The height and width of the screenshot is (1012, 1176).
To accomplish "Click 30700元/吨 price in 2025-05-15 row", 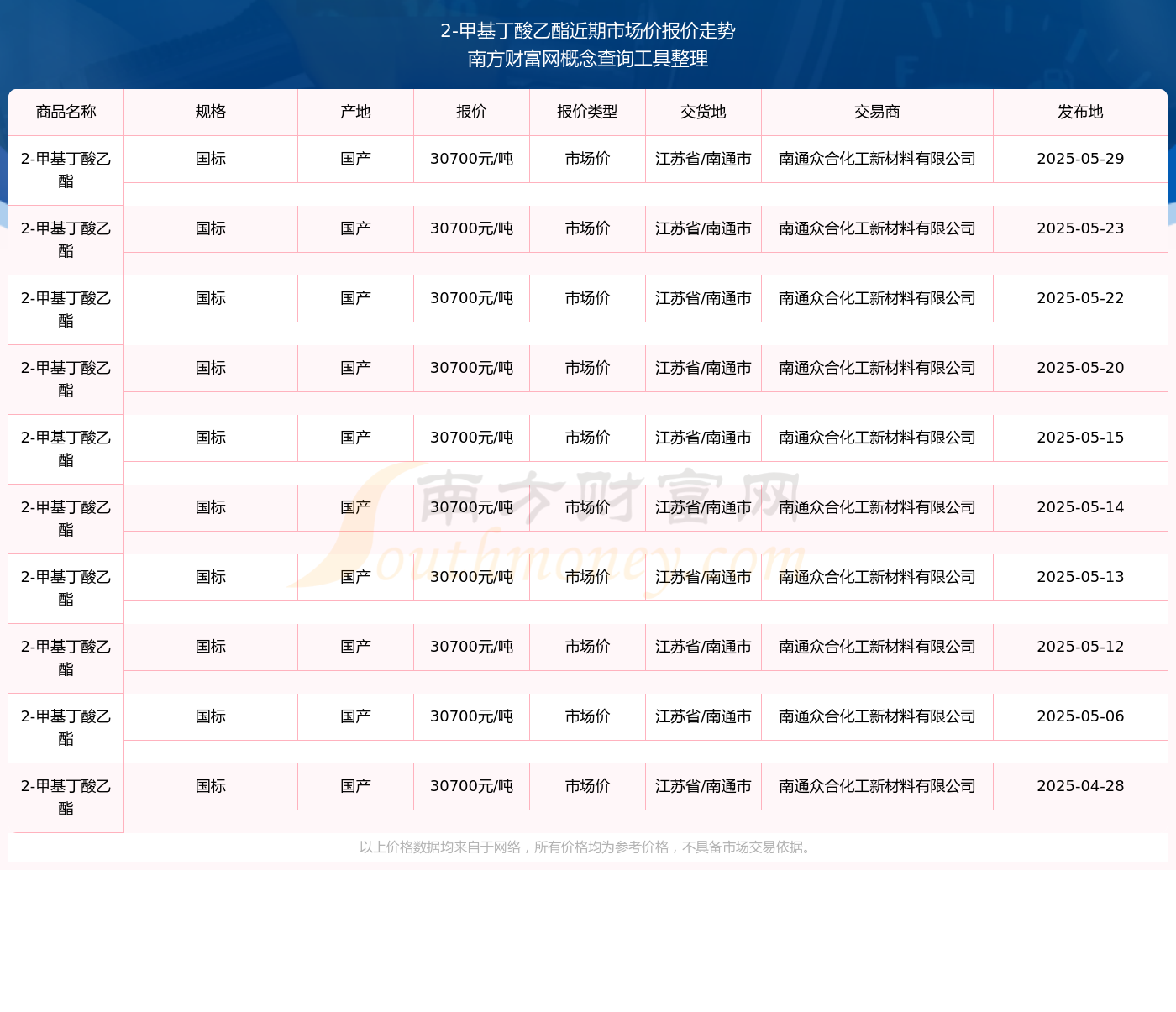I will point(472,438).
